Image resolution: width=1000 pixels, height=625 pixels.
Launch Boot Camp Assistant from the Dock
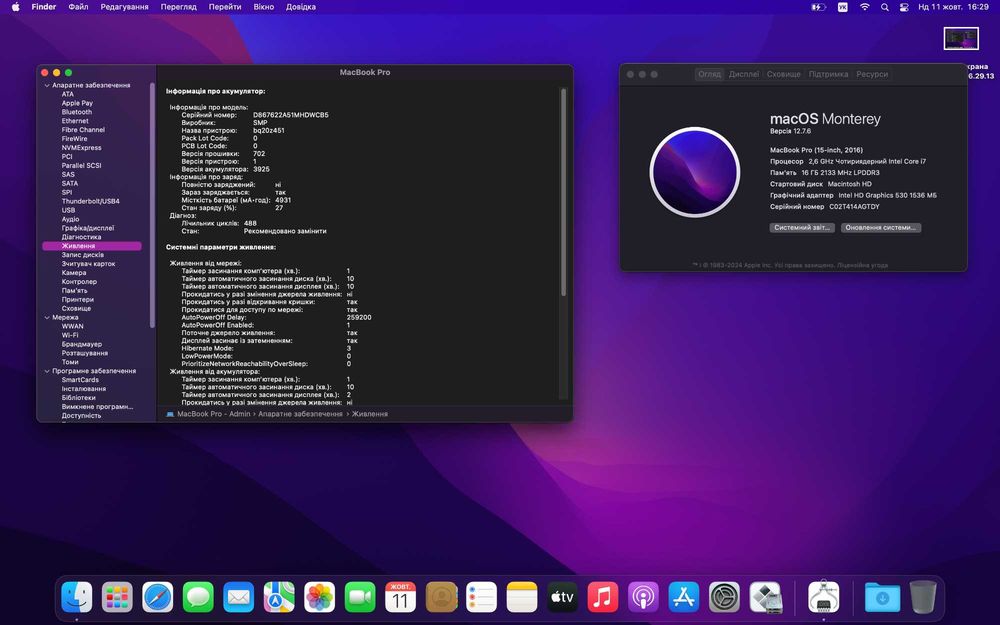pyautogui.click(x=765, y=598)
